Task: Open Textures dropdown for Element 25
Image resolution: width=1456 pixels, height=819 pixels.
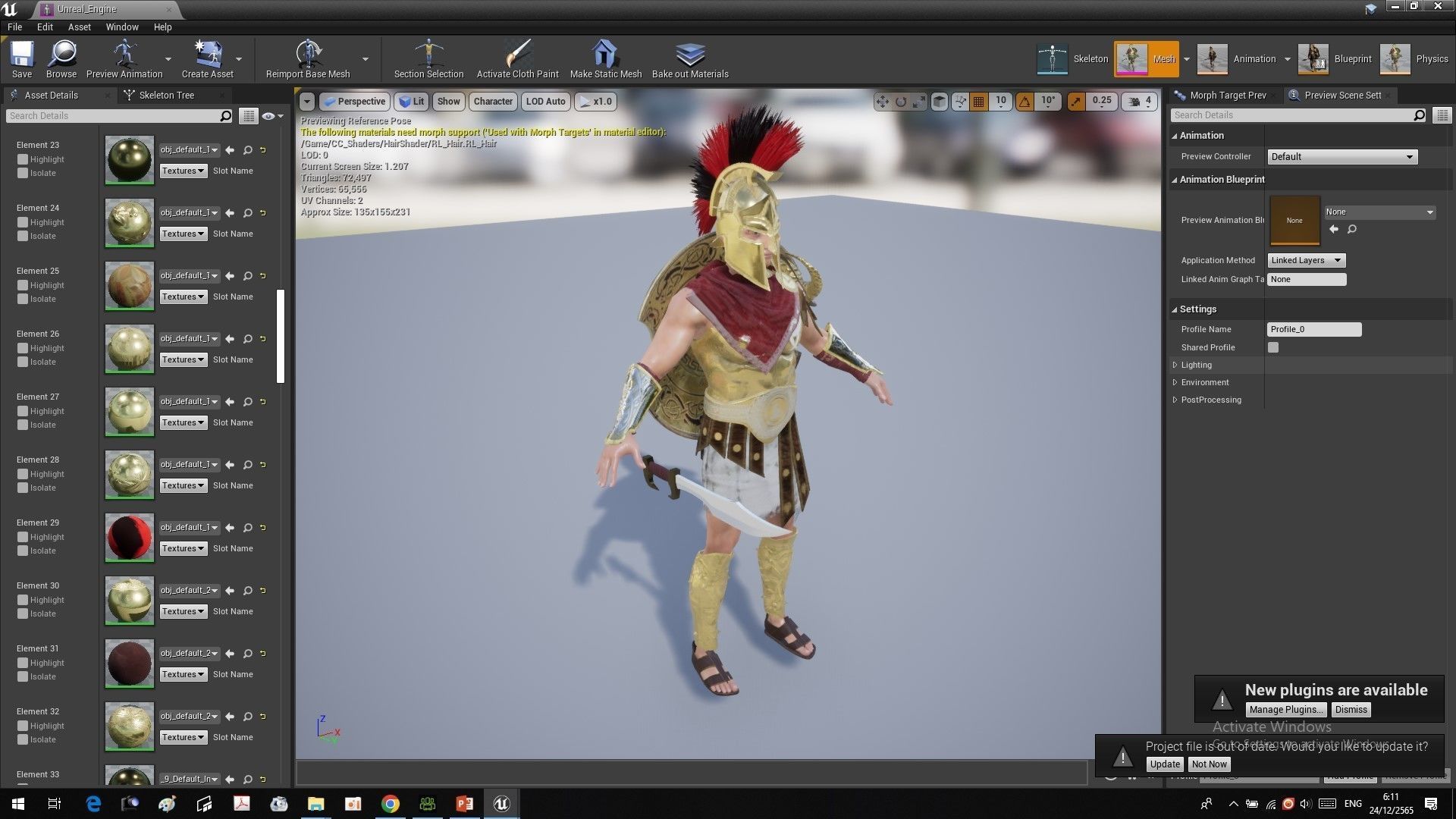Action: pos(183,297)
